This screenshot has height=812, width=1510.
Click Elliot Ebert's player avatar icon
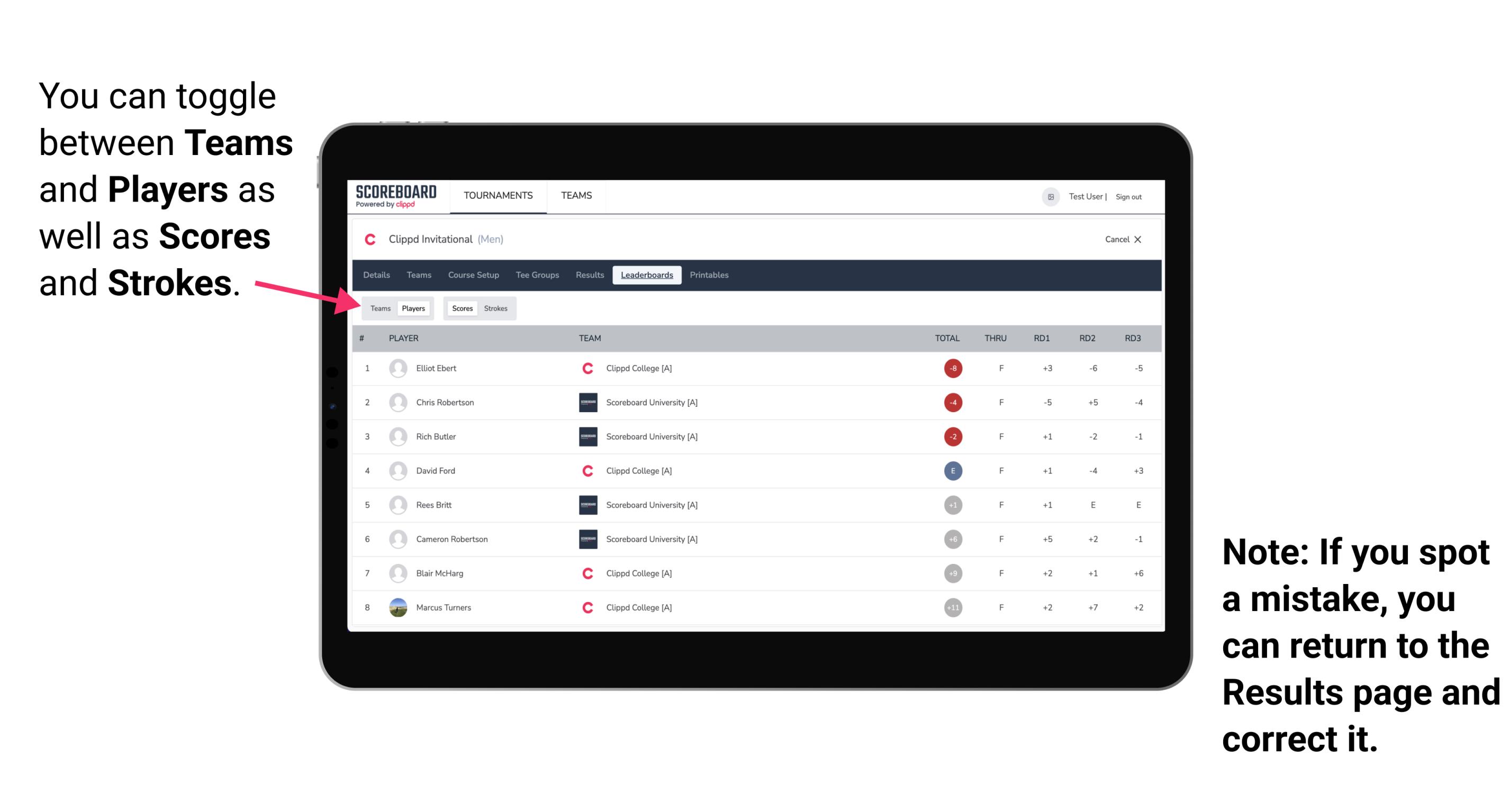pyautogui.click(x=396, y=368)
